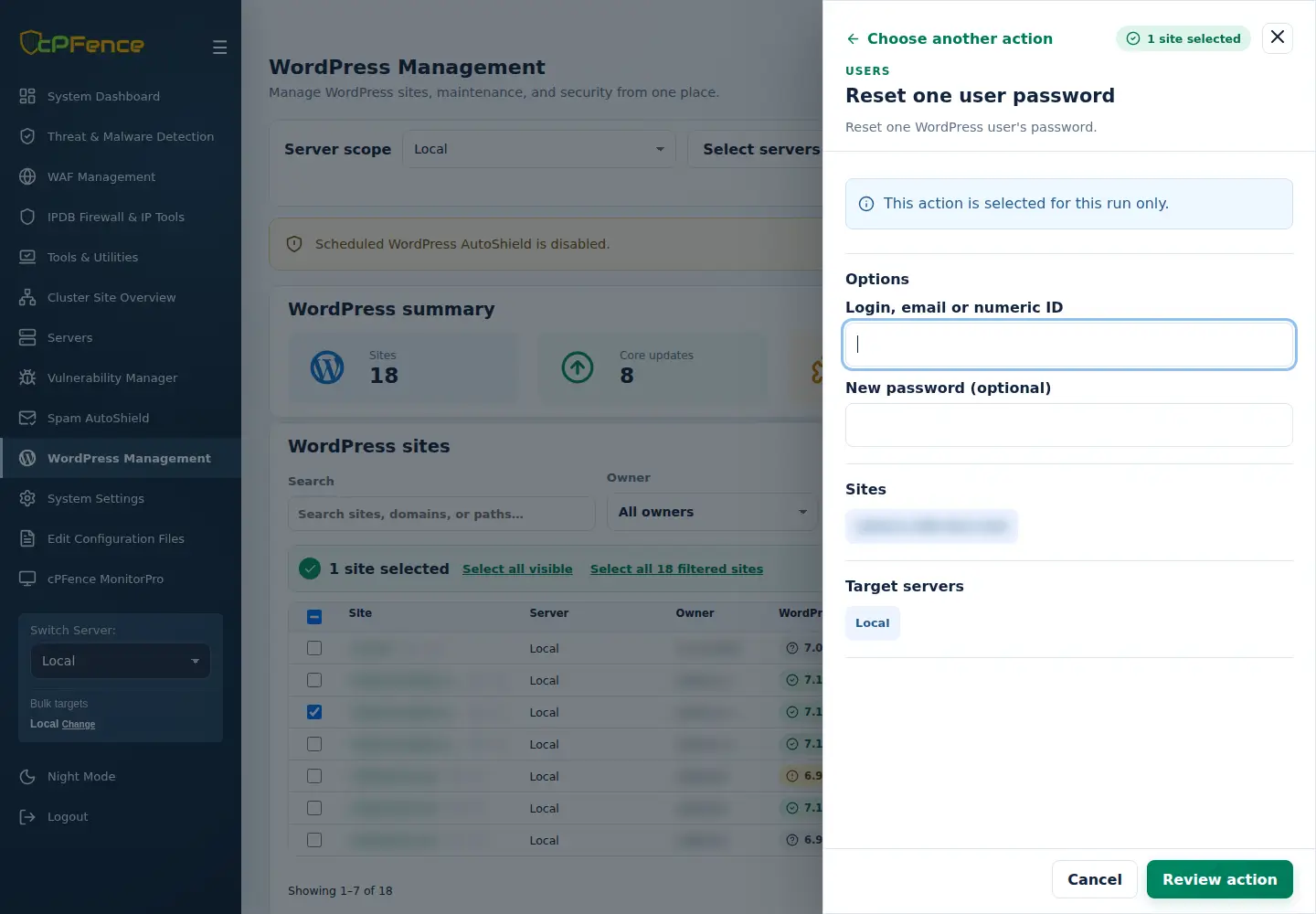Click the Servers stack icon
The height and width of the screenshot is (914, 1316).
coord(27,337)
